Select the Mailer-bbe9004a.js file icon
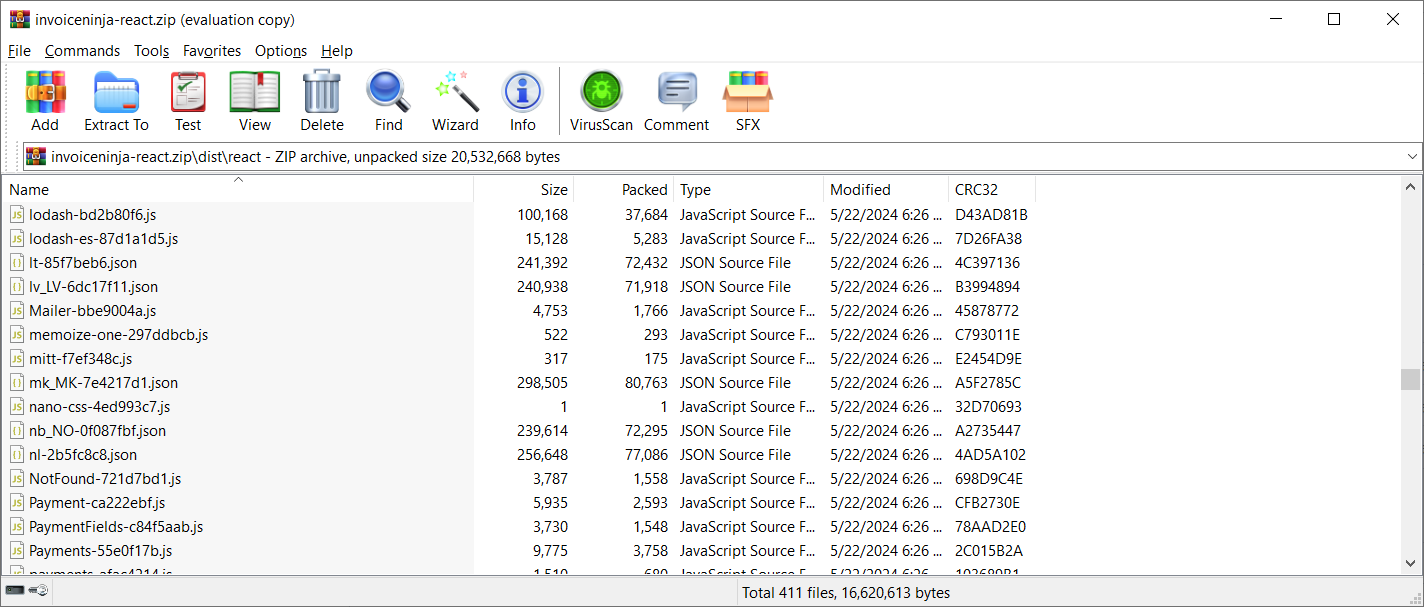This screenshot has width=1424, height=607. click(17, 310)
